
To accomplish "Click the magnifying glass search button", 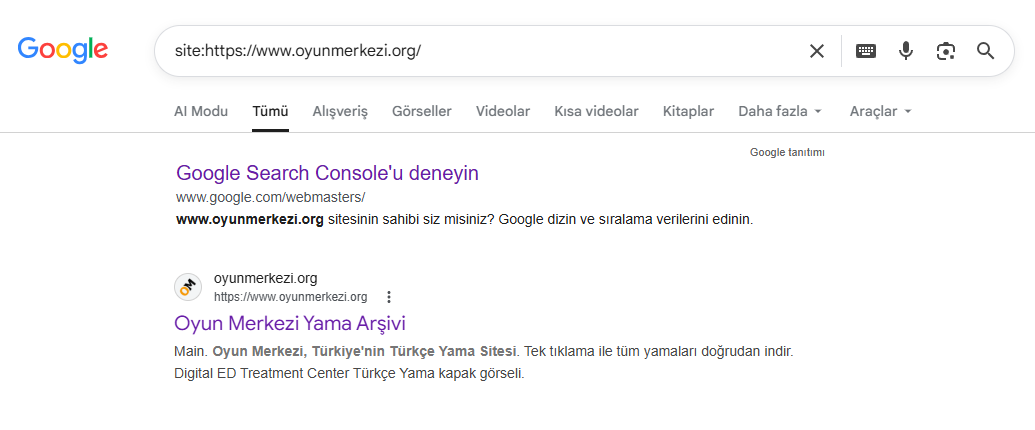I will click(985, 51).
